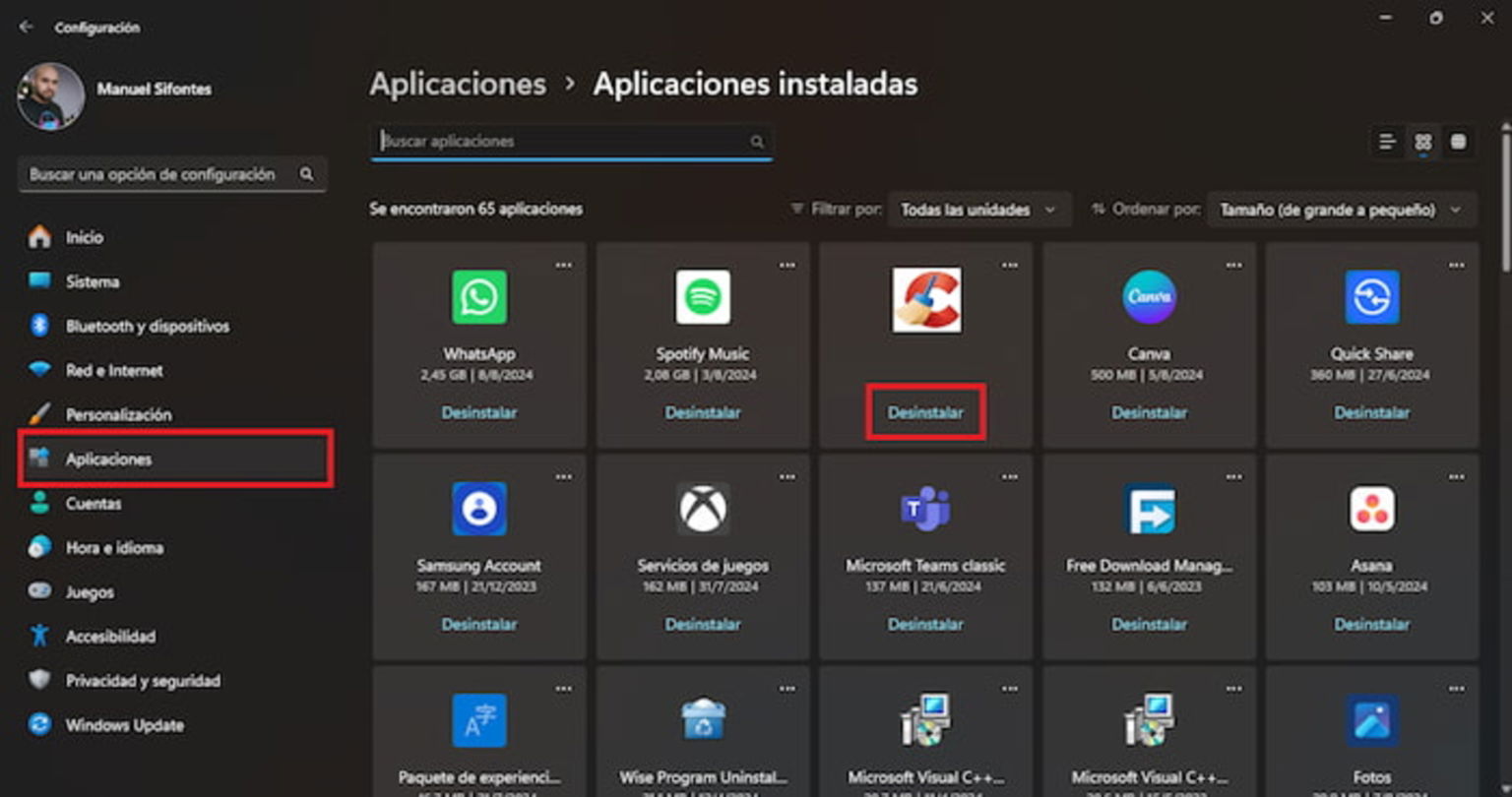
Task: Open more options for Servicios de juegos
Action: coord(787,477)
